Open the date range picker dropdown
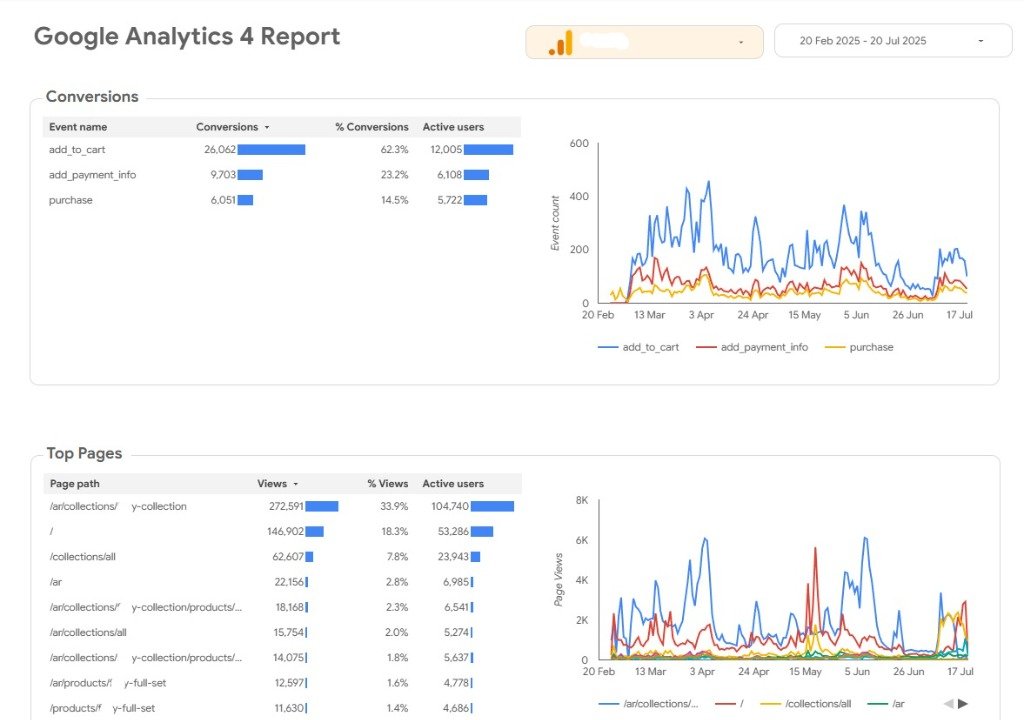The width and height of the screenshot is (1024, 720). click(x=980, y=41)
